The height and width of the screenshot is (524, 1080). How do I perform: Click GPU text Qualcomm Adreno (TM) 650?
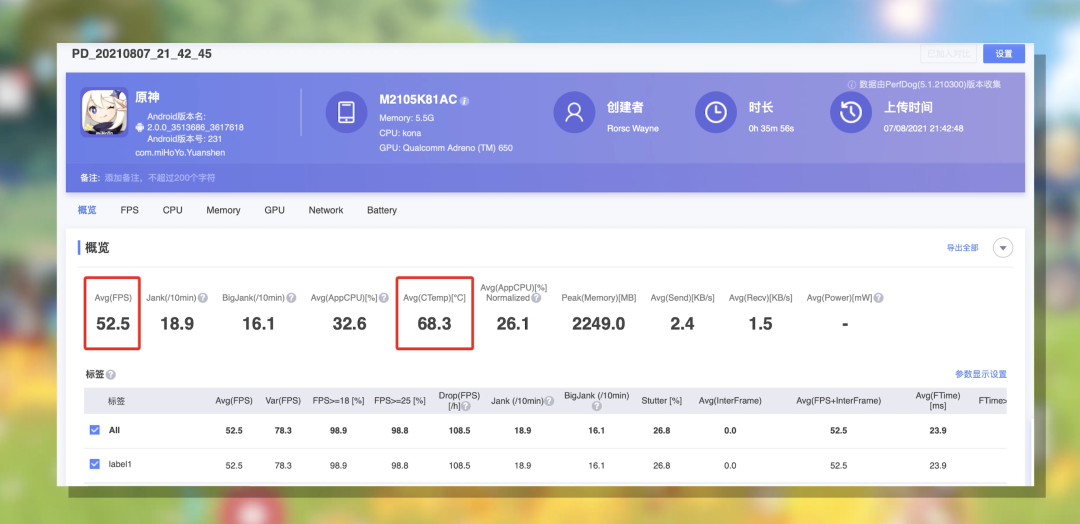[x=446, y=148]
